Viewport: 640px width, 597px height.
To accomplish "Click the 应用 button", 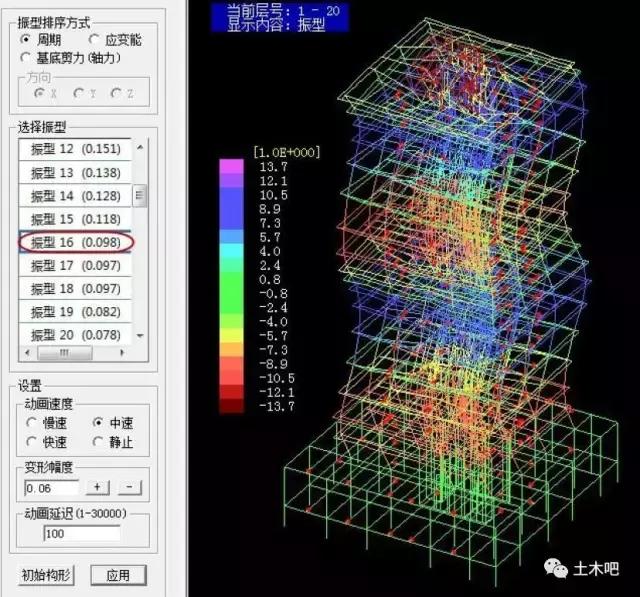I will click(x=118, y=575).
